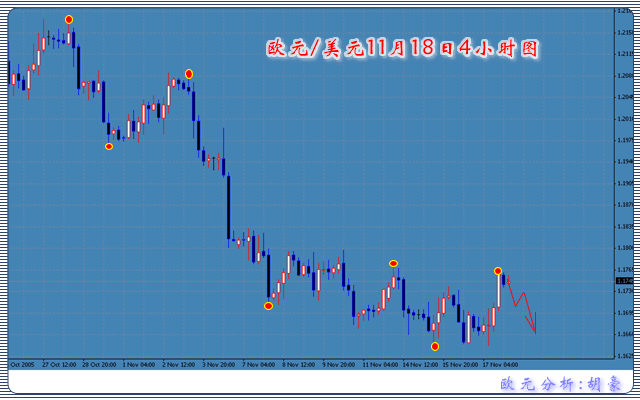
Task: Select the 28 Oct 20:00 time label
Action: 99,364
